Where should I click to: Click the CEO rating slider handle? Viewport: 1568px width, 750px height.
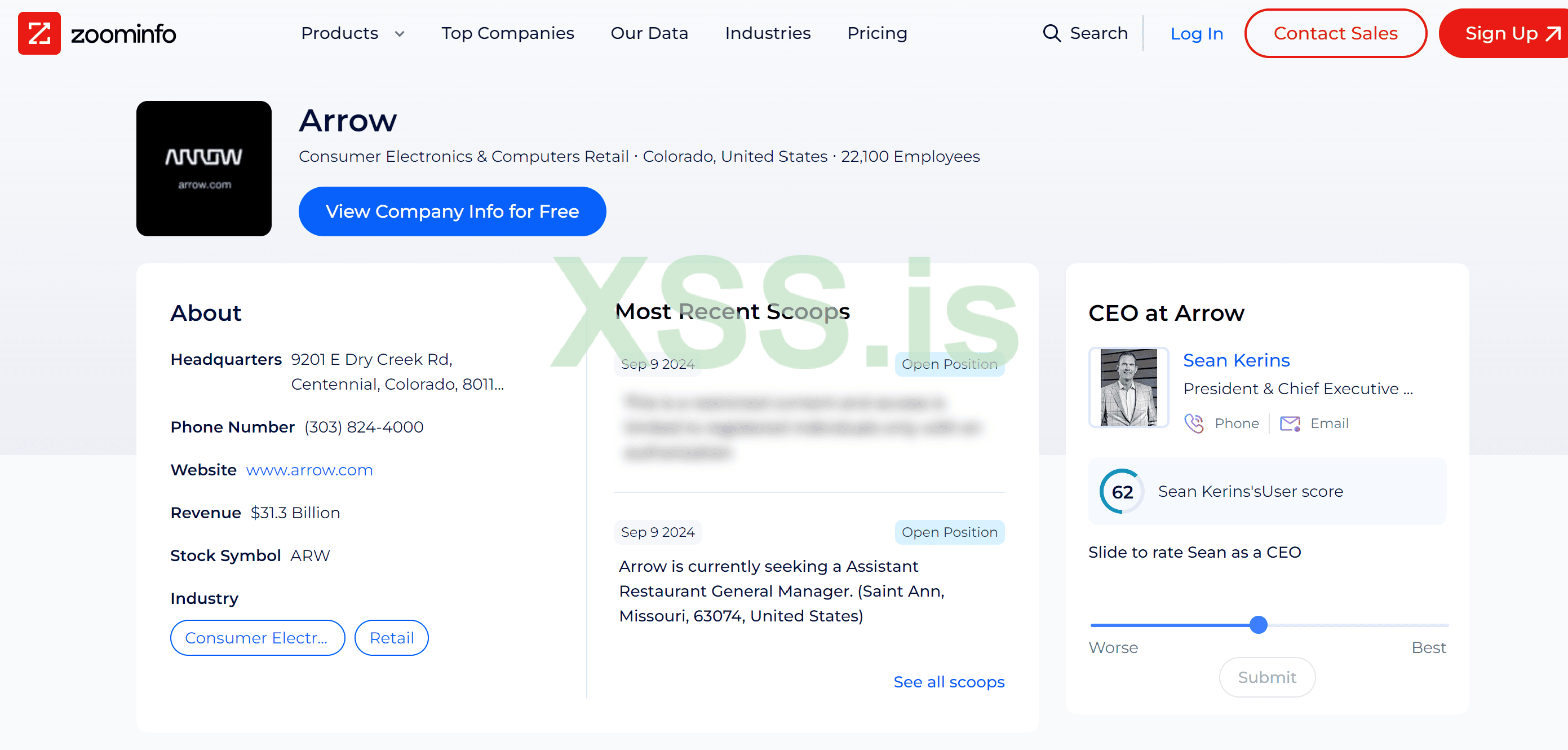[1257, 625]
